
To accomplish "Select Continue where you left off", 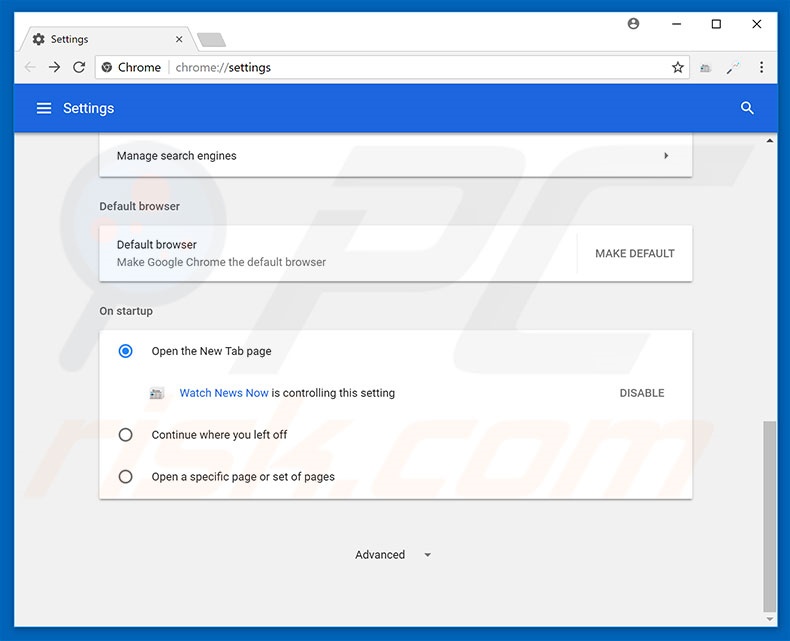I will pyautogui.click(x=125, y=435).
